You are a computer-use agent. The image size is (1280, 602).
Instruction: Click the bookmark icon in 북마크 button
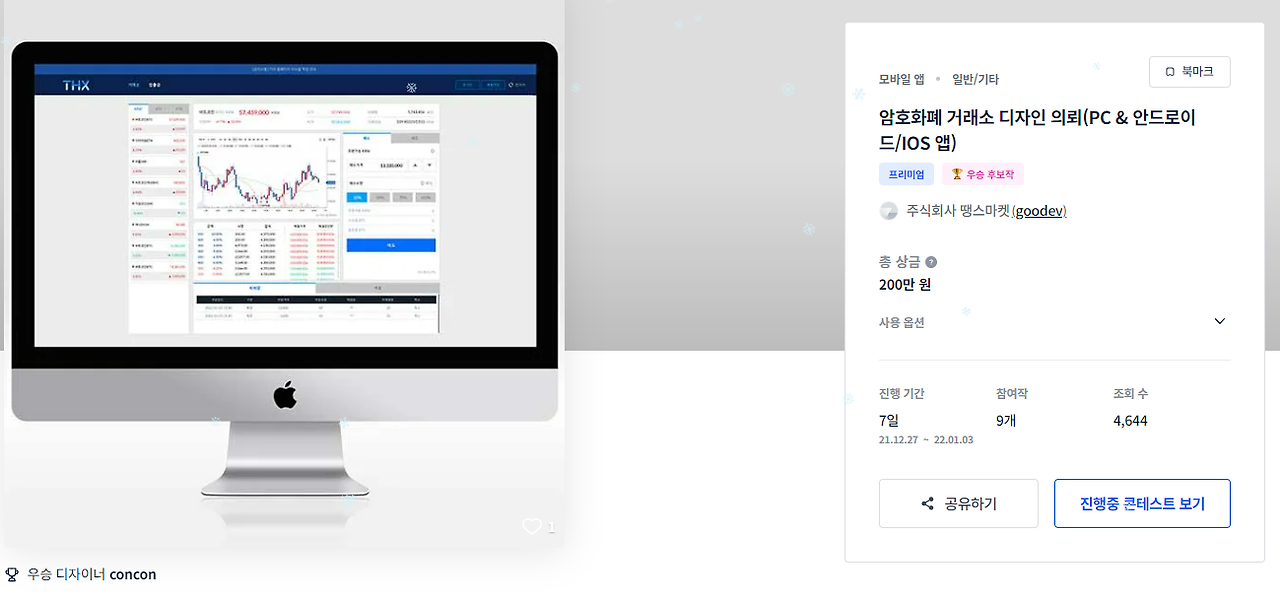[1169, 72]
